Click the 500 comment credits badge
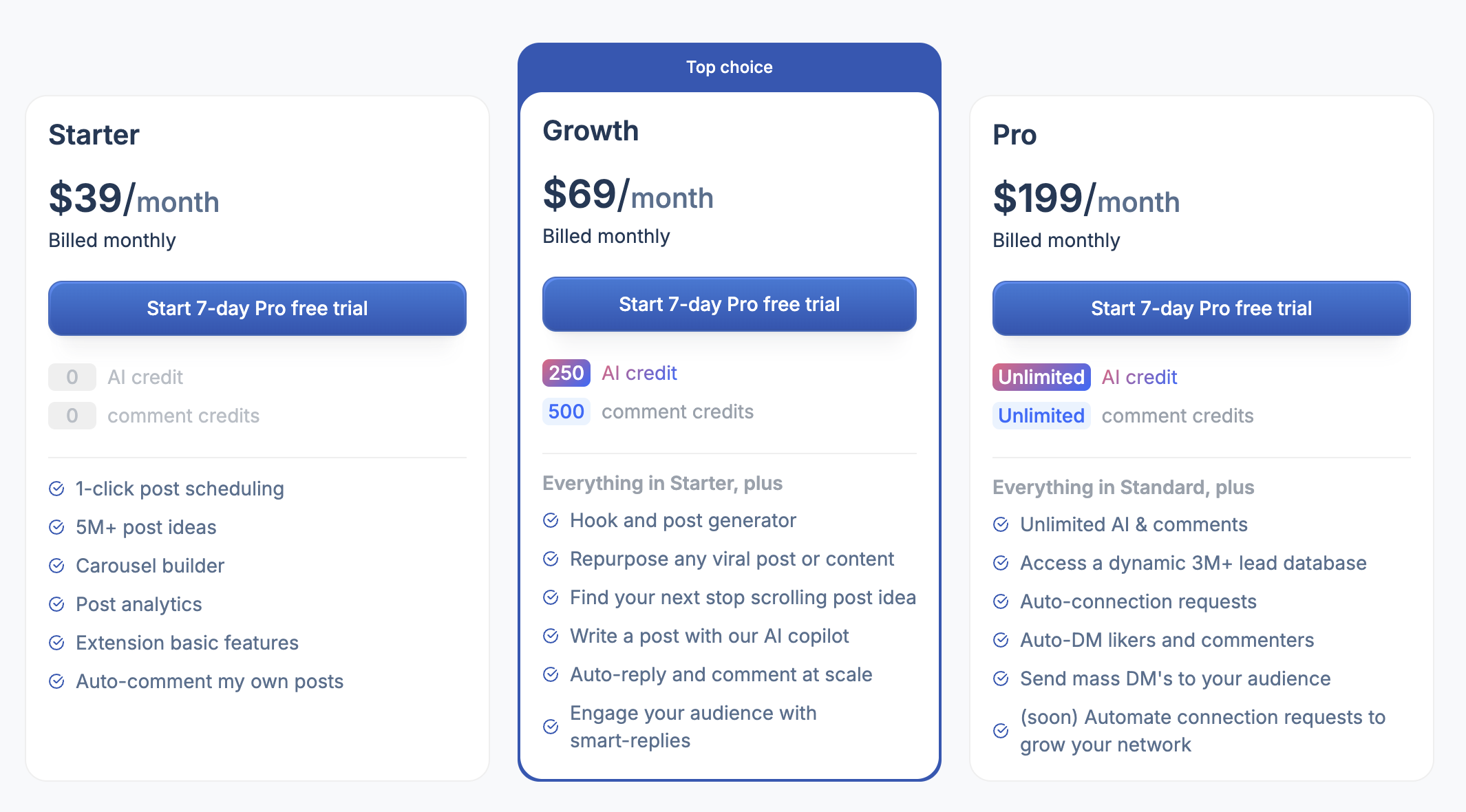This screenshot has height=812, width=1466. coord(566,411)
